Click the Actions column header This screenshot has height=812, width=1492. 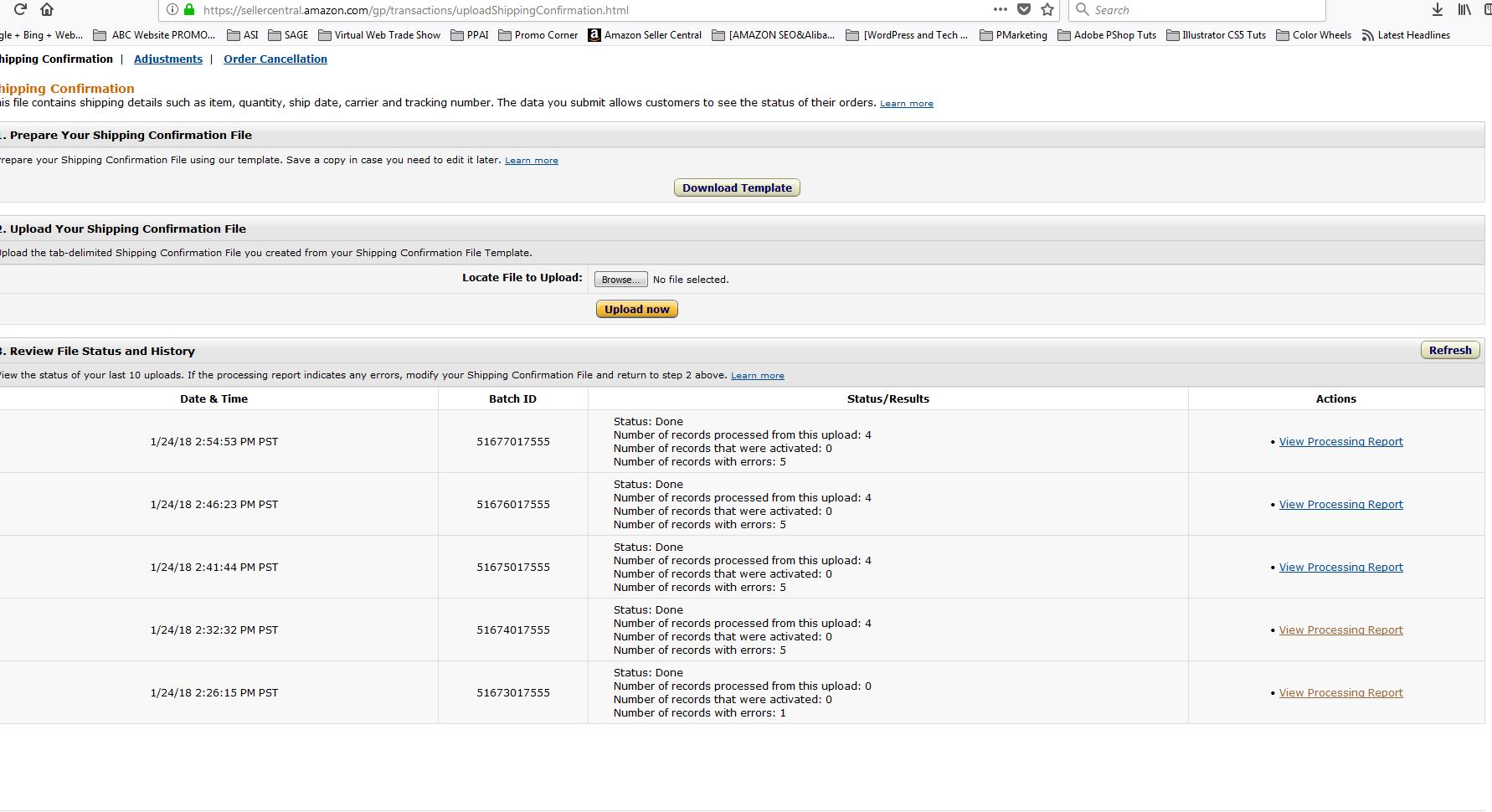tap(1335, 398)
